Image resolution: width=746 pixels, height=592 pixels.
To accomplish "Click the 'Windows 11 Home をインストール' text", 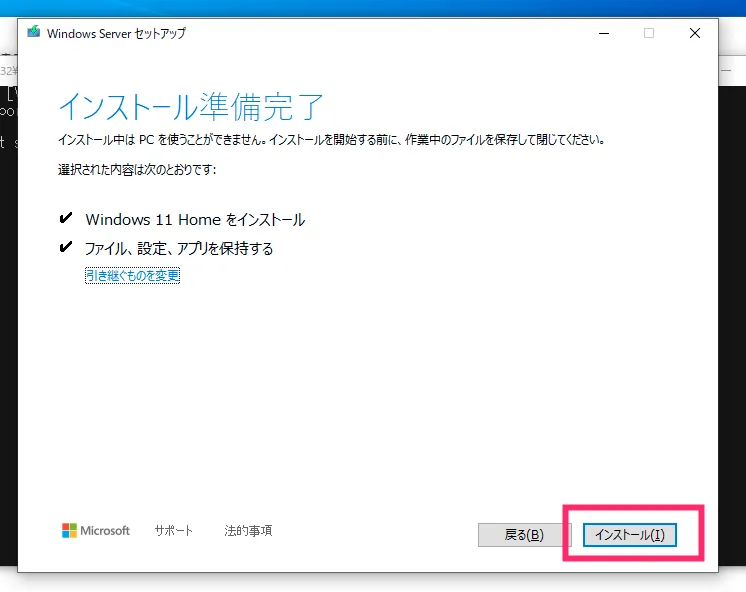I will pos(195,219).
